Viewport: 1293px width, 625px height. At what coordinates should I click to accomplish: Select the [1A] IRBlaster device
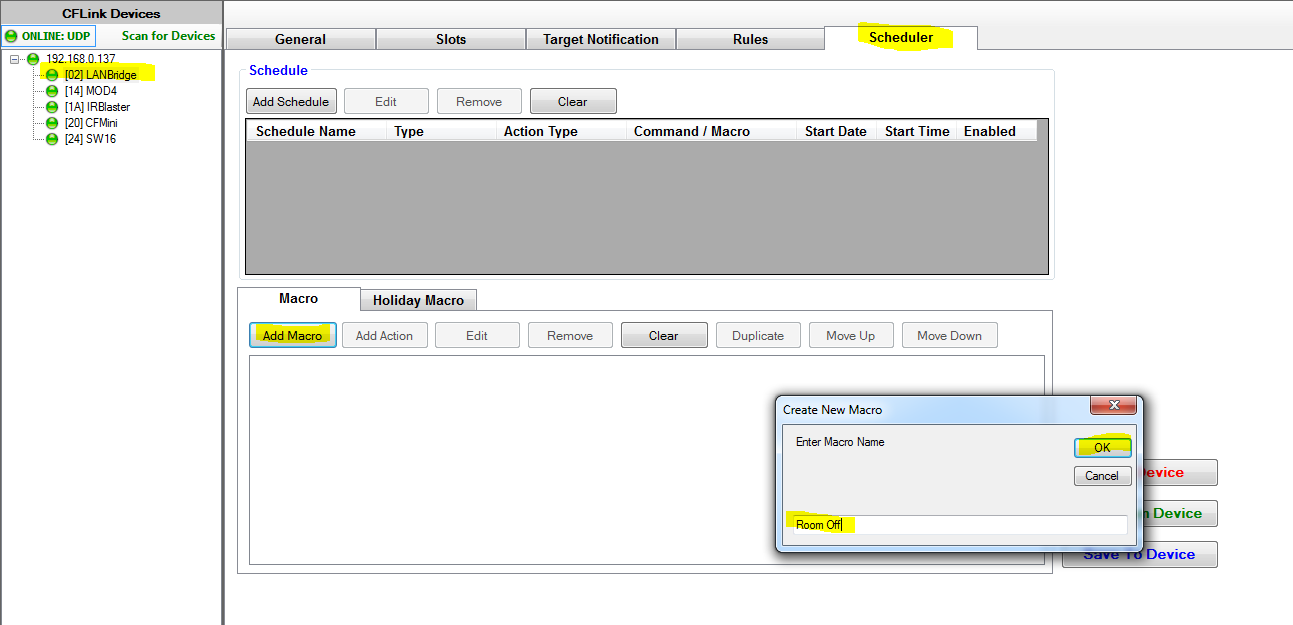(x=97, y=107)
